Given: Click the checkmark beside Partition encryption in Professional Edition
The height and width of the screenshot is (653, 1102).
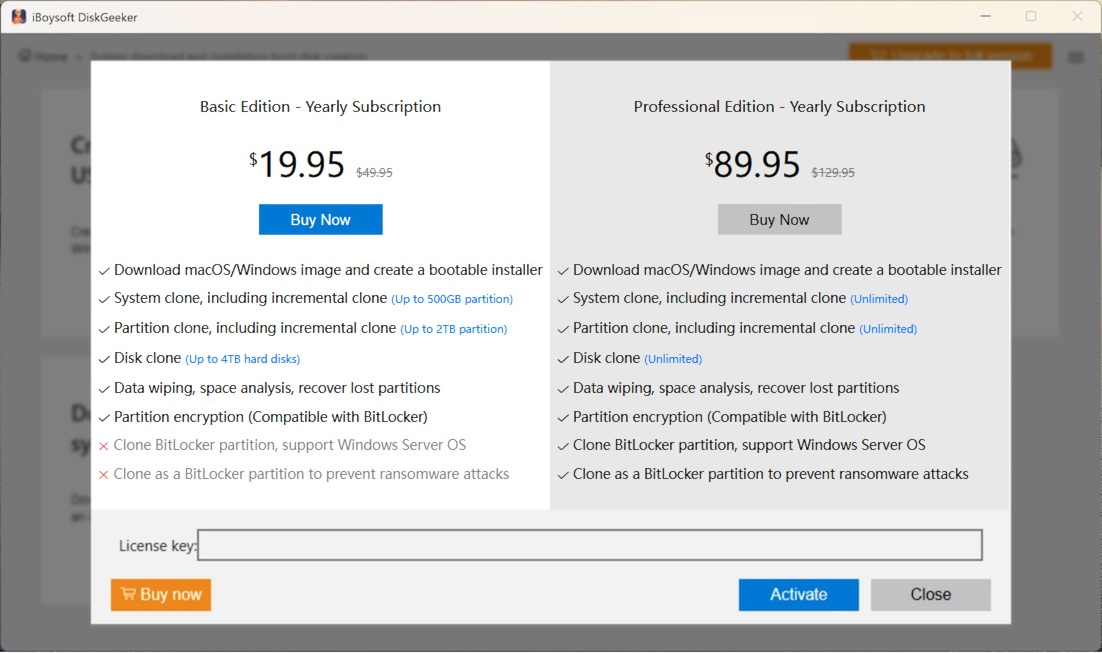Looking at the screenshot, I should coord(563,416).
